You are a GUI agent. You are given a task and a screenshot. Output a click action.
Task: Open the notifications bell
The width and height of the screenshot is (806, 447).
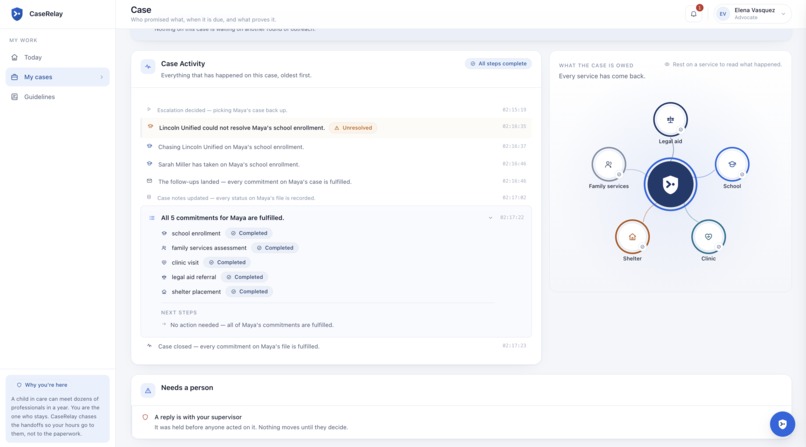coord(693,14)
